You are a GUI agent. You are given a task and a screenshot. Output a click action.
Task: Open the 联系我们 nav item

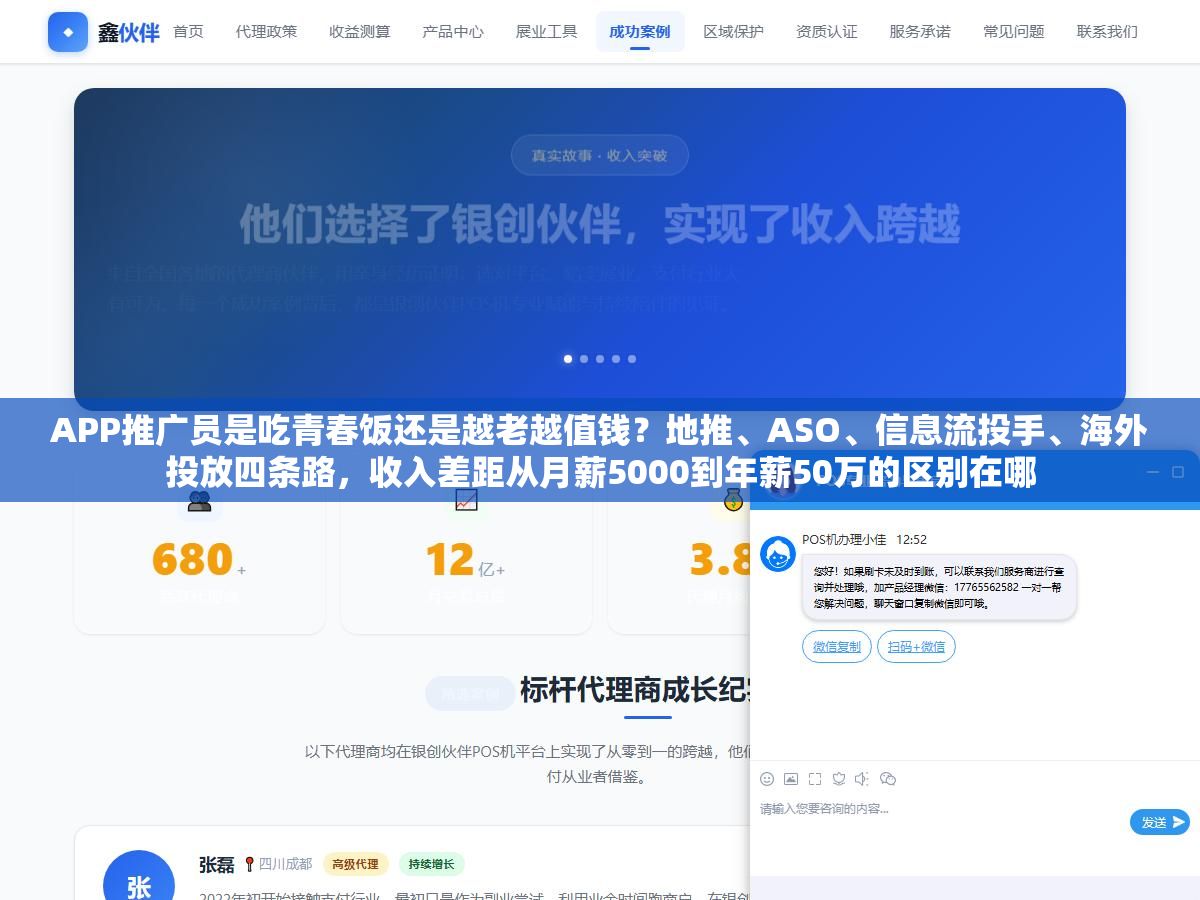click(1107, 32)
